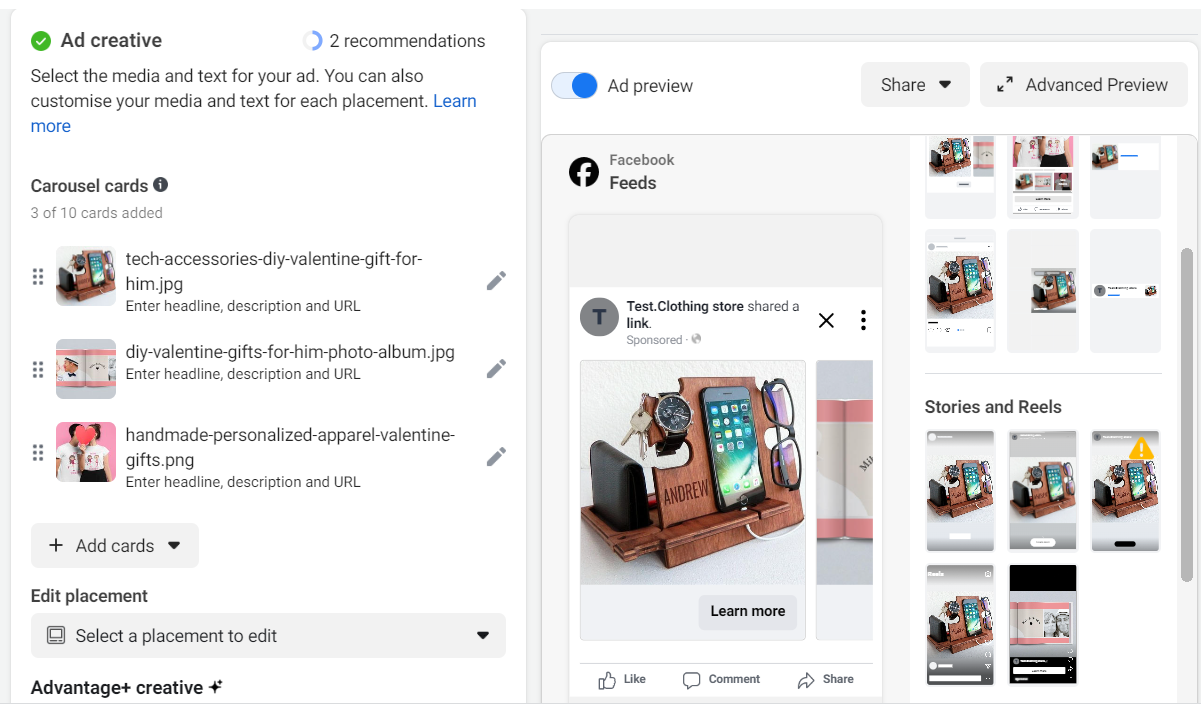Click the Carousel cards info icon
Image resolution: width=1201 pixels, height=714 pixels.
[162, 185]
